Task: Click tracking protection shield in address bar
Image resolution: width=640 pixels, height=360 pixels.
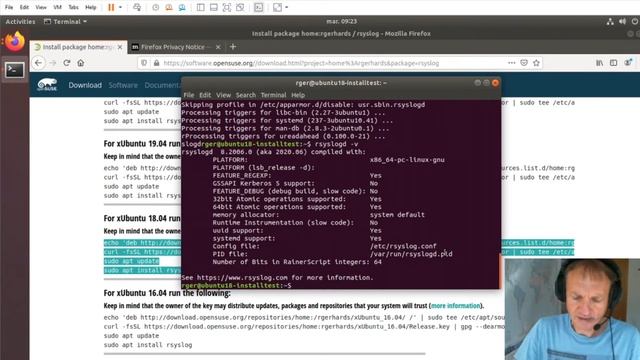Action: click(x=144, y=63)
